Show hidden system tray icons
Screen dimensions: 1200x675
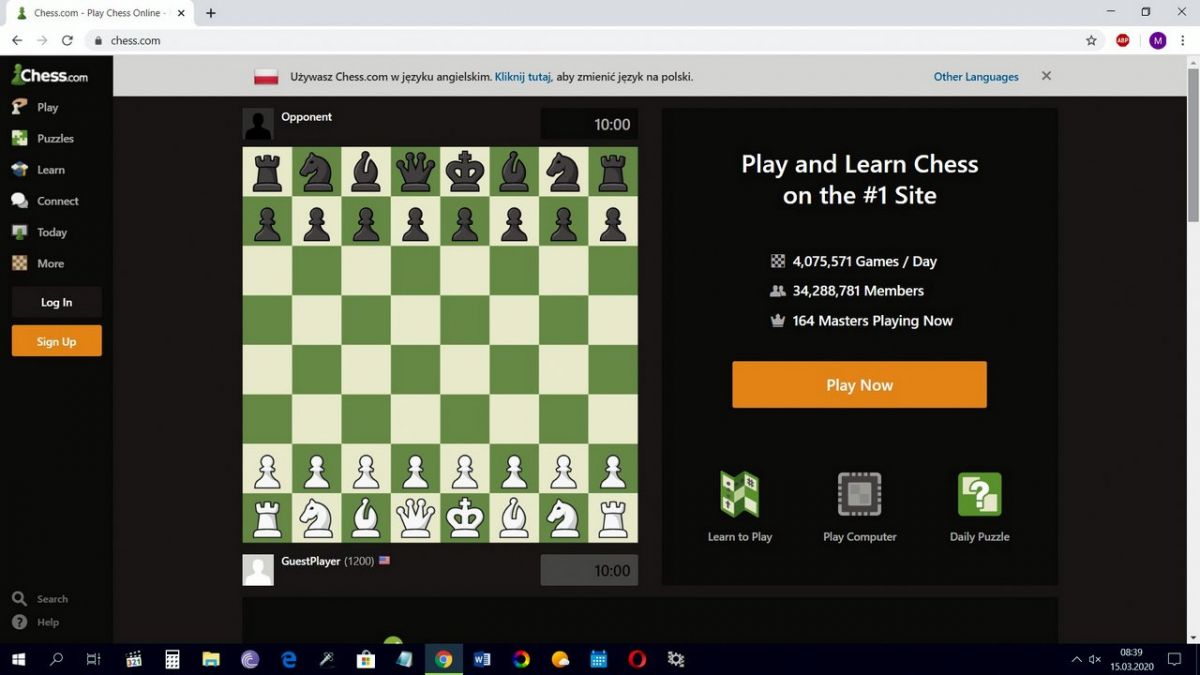coord(1076,659)
